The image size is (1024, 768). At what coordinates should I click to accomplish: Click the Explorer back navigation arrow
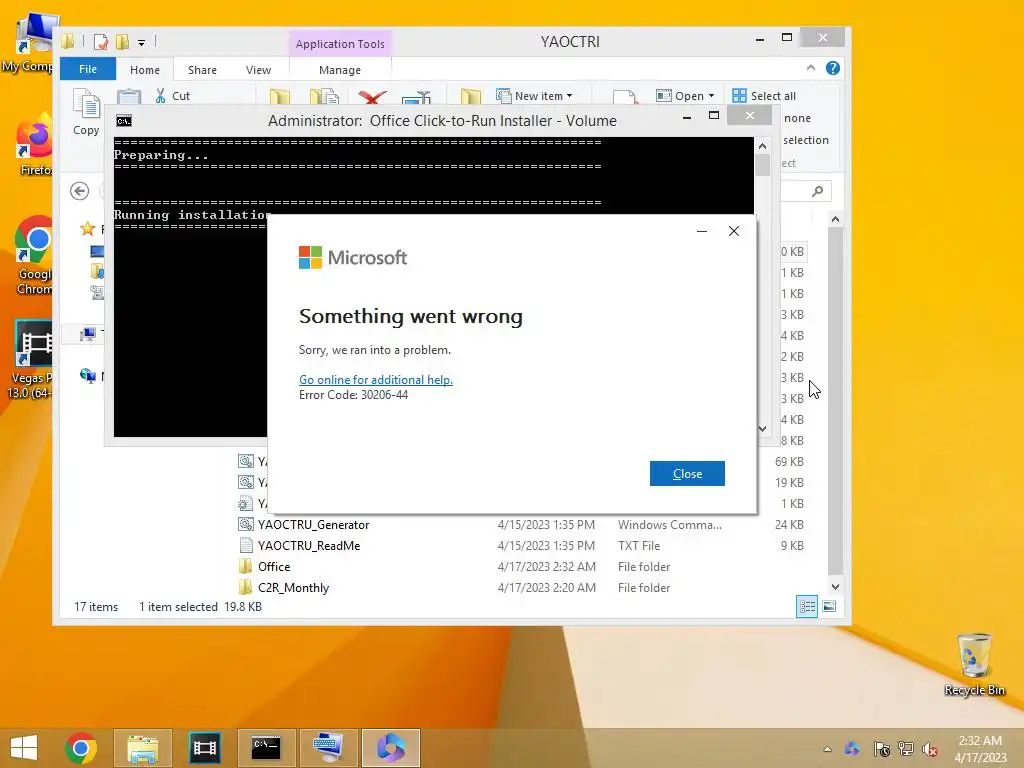(80, 191)
